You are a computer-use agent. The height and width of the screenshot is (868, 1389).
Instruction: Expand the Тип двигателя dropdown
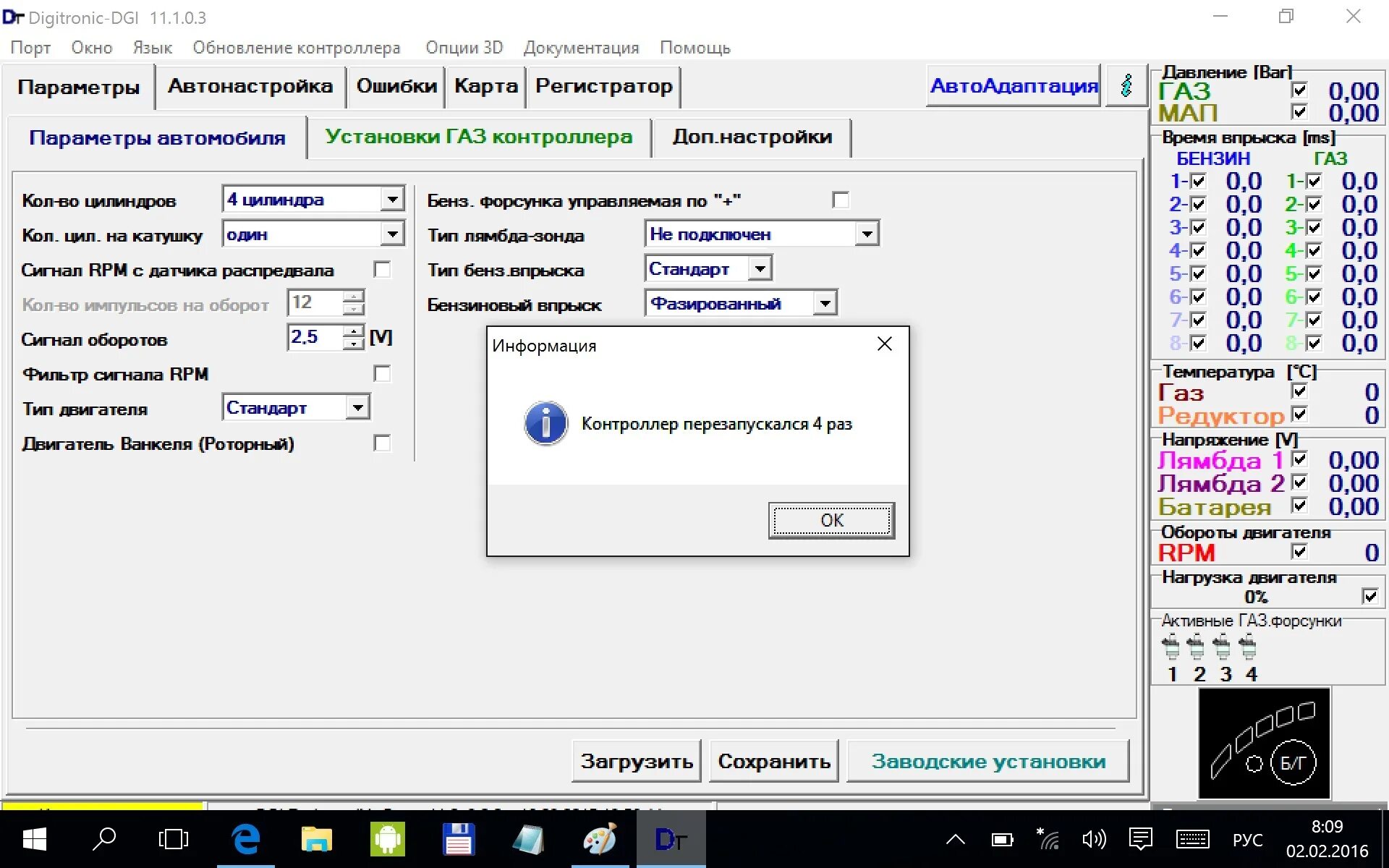coord(357,407)
